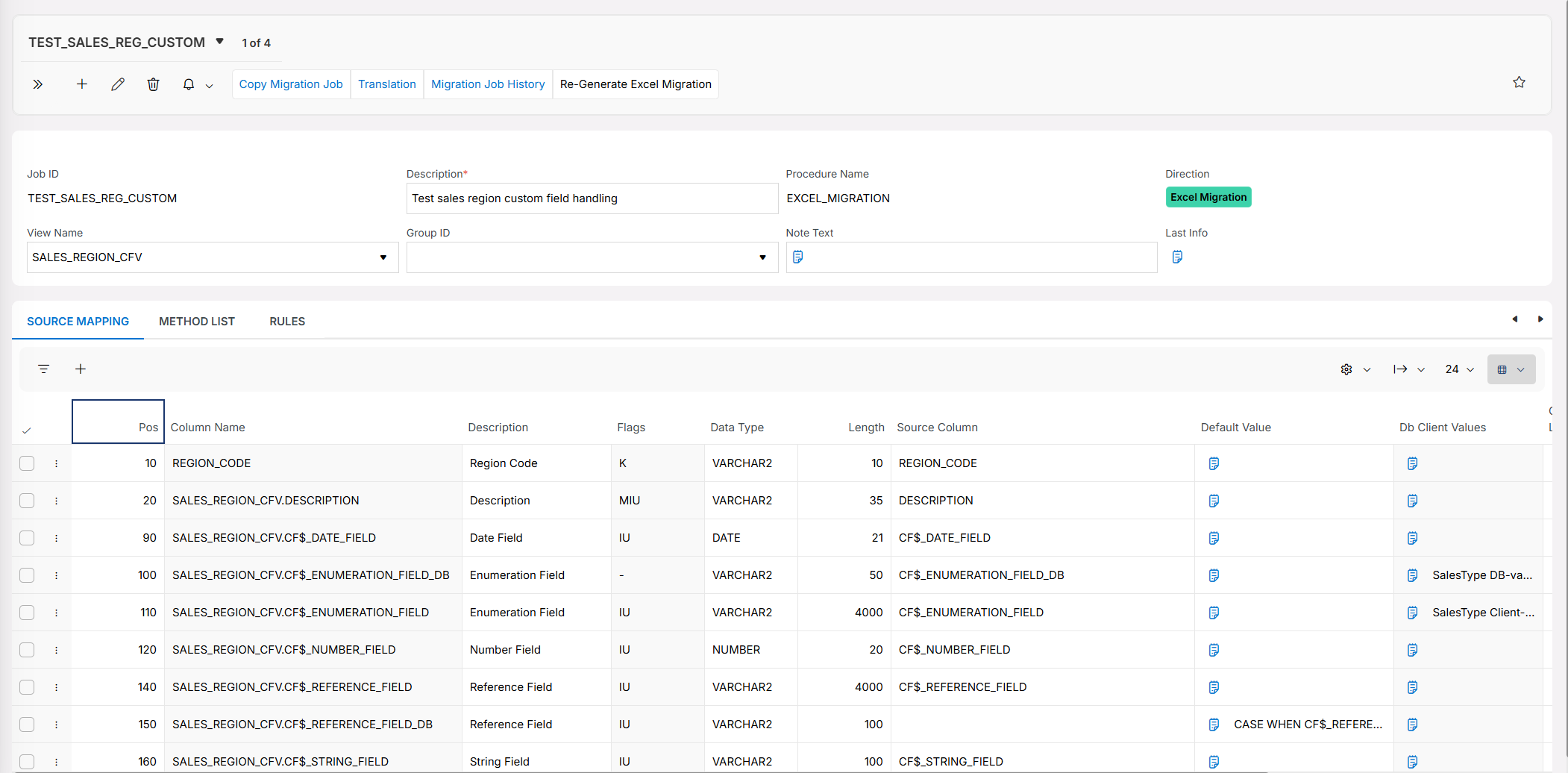Screen dimensions: 1568x773
Task: Open Migration Job History
Action: (x=488, y=84)
